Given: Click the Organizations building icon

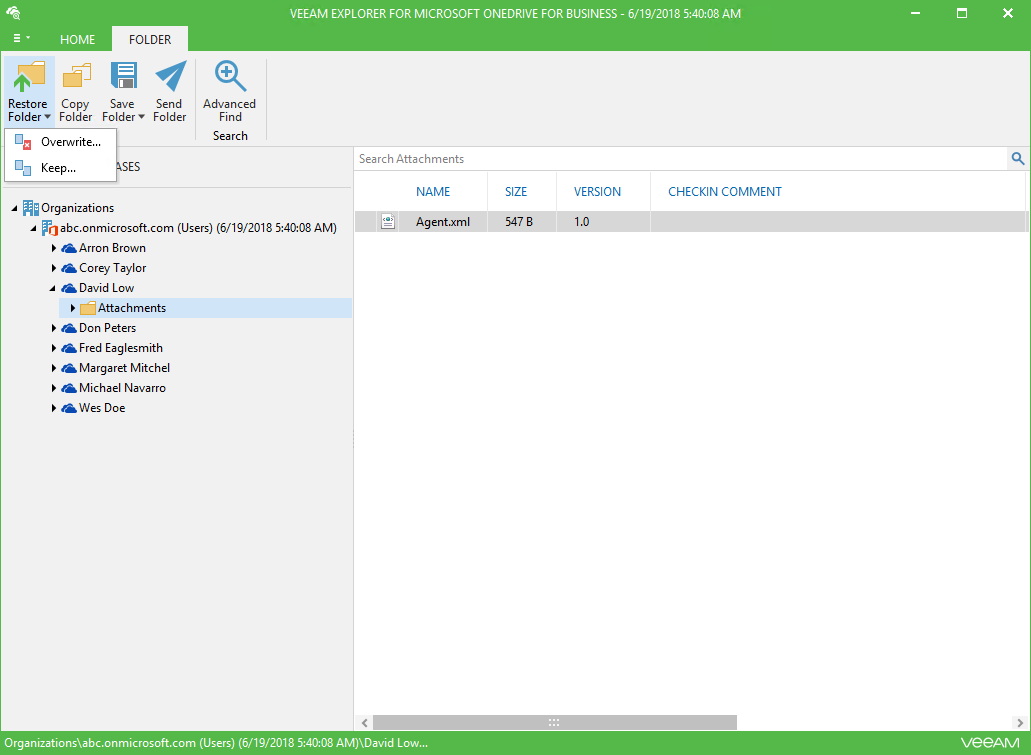Looking at the screenshot, I should click(x=30, y=208).
